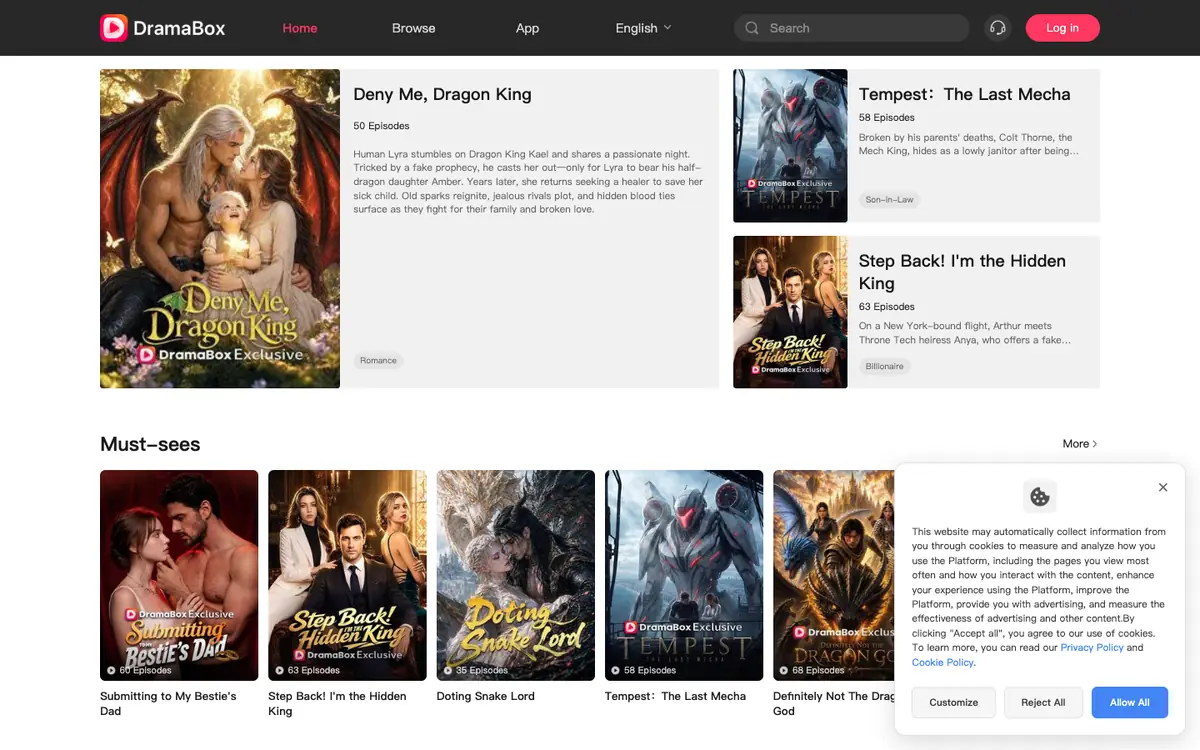The image size is (1200, 750).
Task: Click the More chevron arrow in Must-sees
Action: pyautogui.click(x=1095, y=444)
